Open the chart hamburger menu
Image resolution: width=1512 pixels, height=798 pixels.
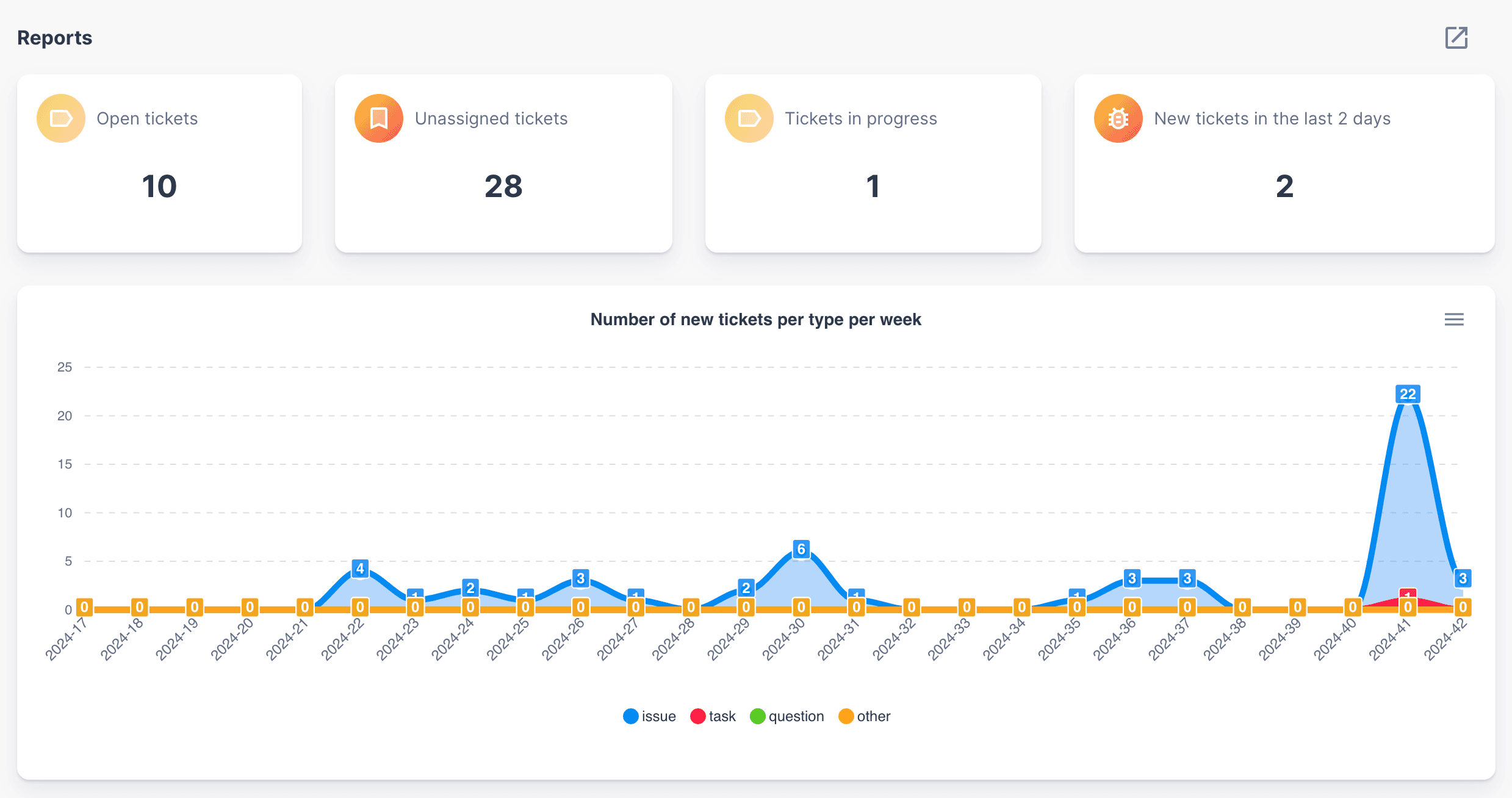1454,320
